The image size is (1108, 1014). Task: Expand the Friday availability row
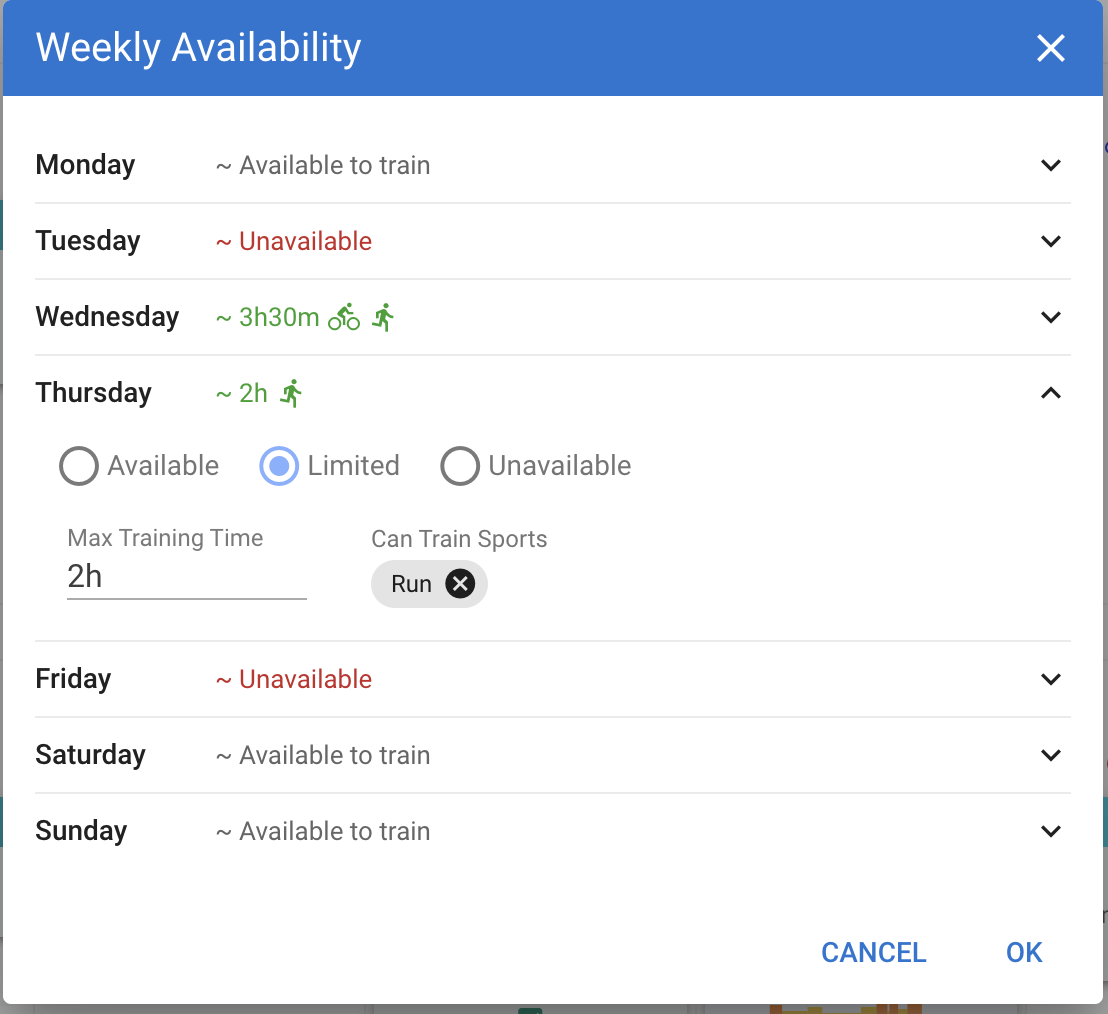pos(1050,679)
